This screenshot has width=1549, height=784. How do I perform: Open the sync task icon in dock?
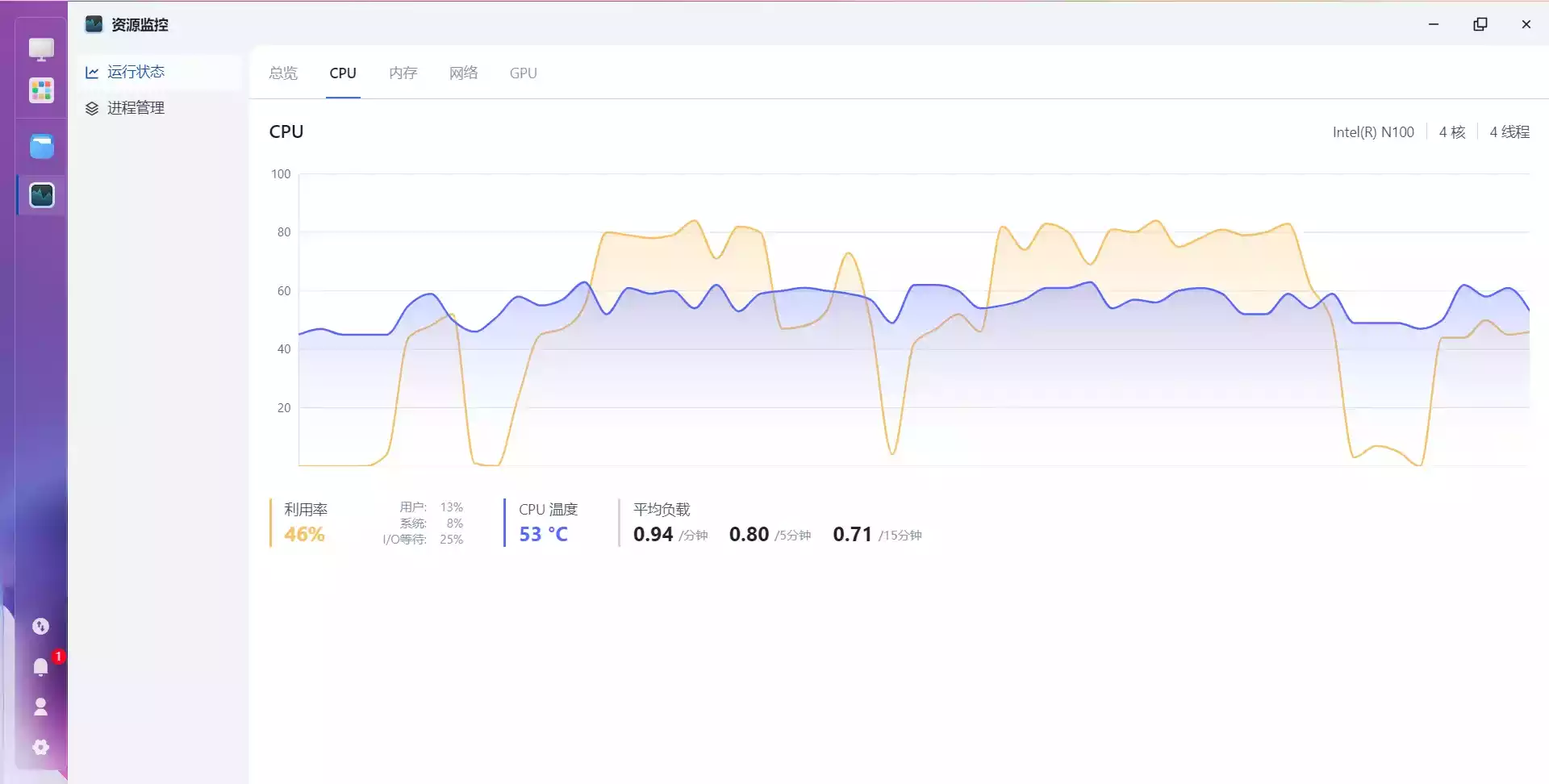[40, 627]
